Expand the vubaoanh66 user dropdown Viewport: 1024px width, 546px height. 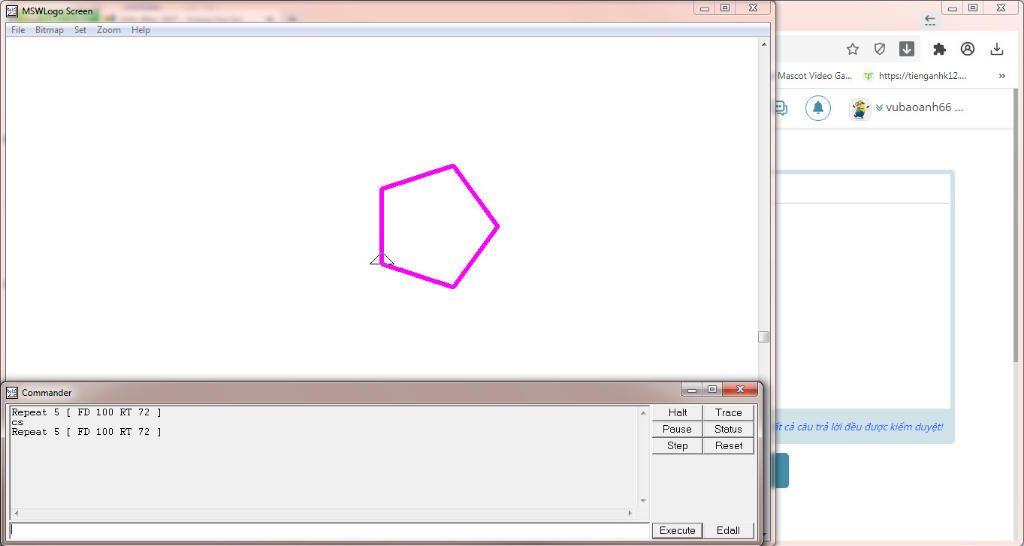[x=880, y=108]
